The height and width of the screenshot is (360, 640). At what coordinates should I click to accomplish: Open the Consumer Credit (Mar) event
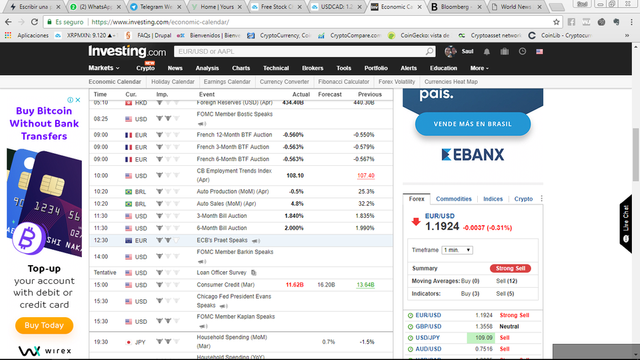tap(225, 285)
